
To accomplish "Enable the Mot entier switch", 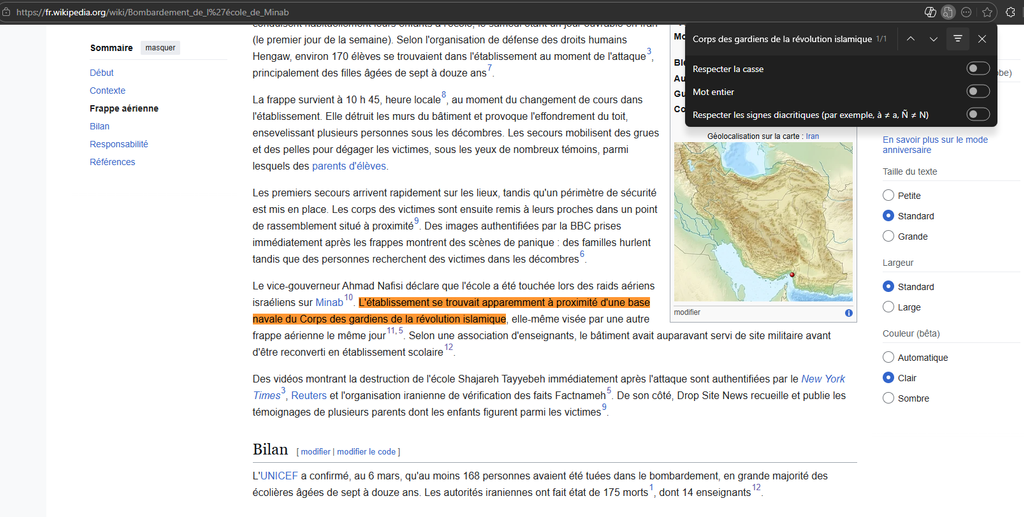I will click(x=978, y=92).
